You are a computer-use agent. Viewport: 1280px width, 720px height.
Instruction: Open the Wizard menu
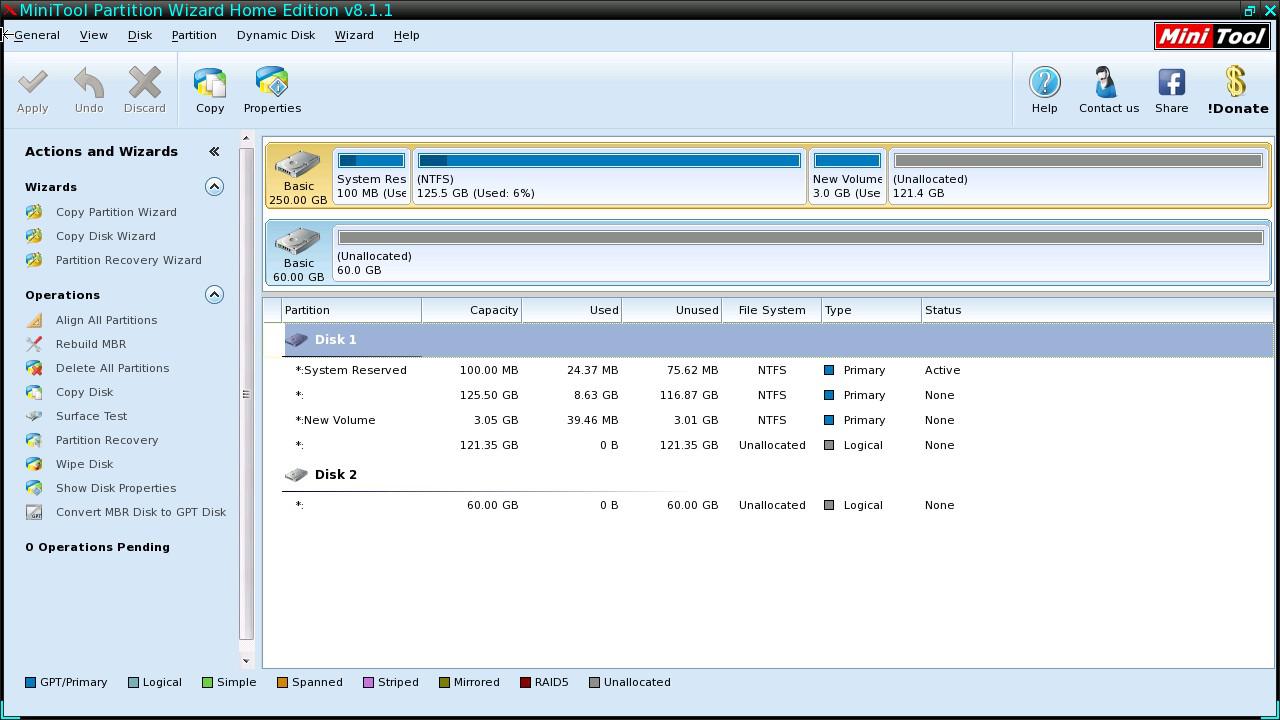click(354, 35)
